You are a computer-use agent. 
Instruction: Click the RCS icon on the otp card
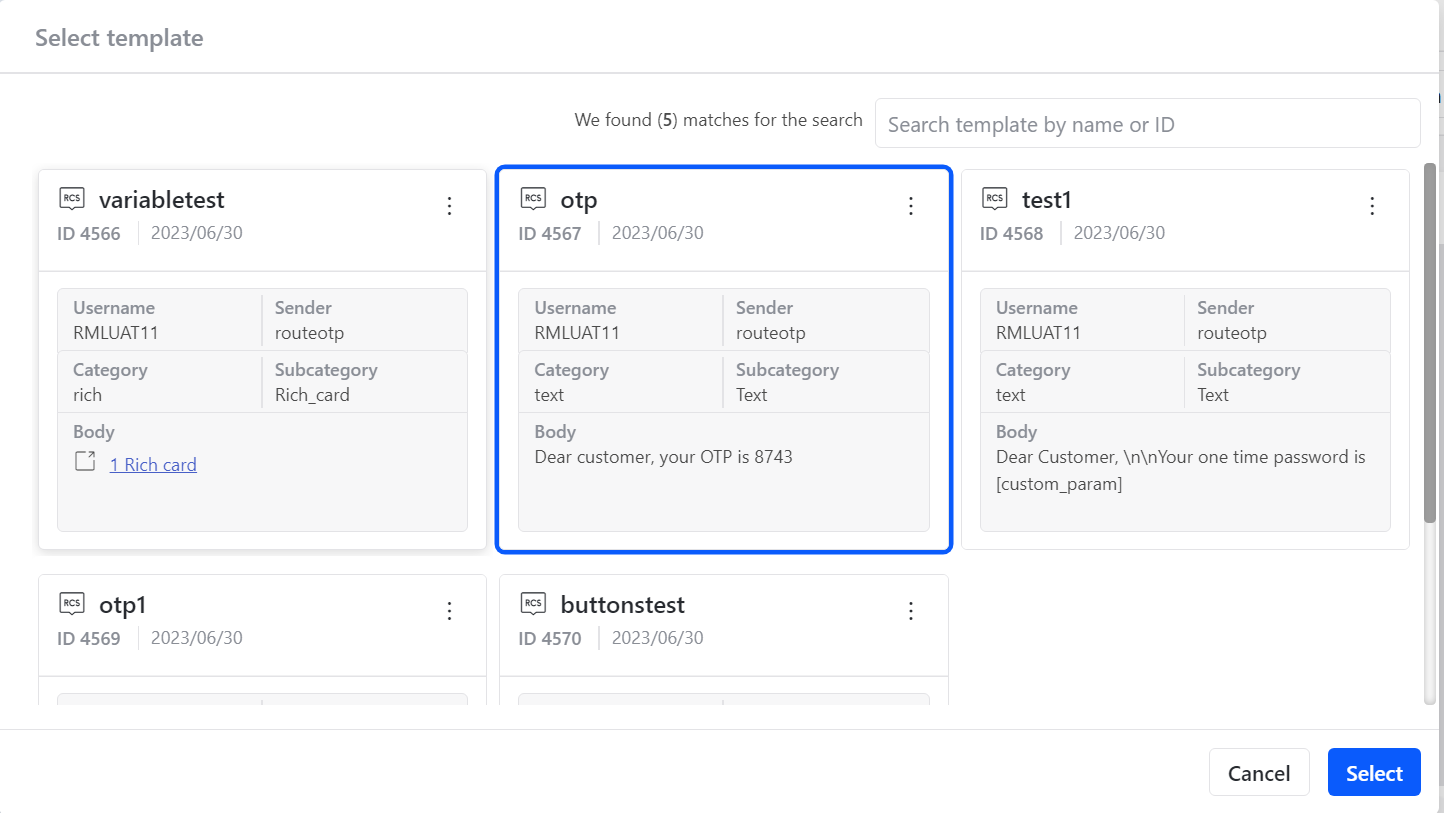click(x=533, y=198)
